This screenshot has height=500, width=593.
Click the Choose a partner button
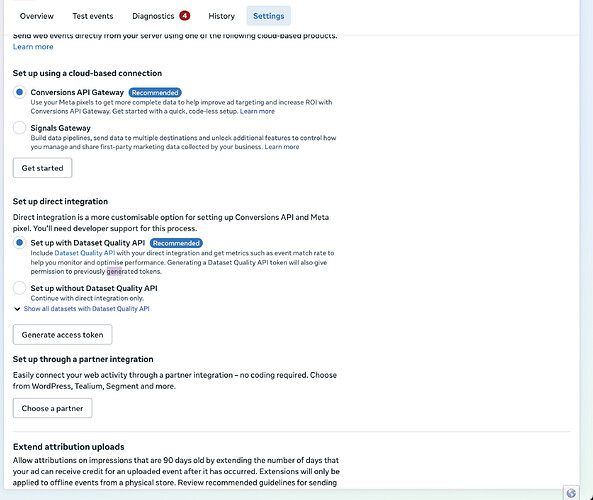click(52, 408)
